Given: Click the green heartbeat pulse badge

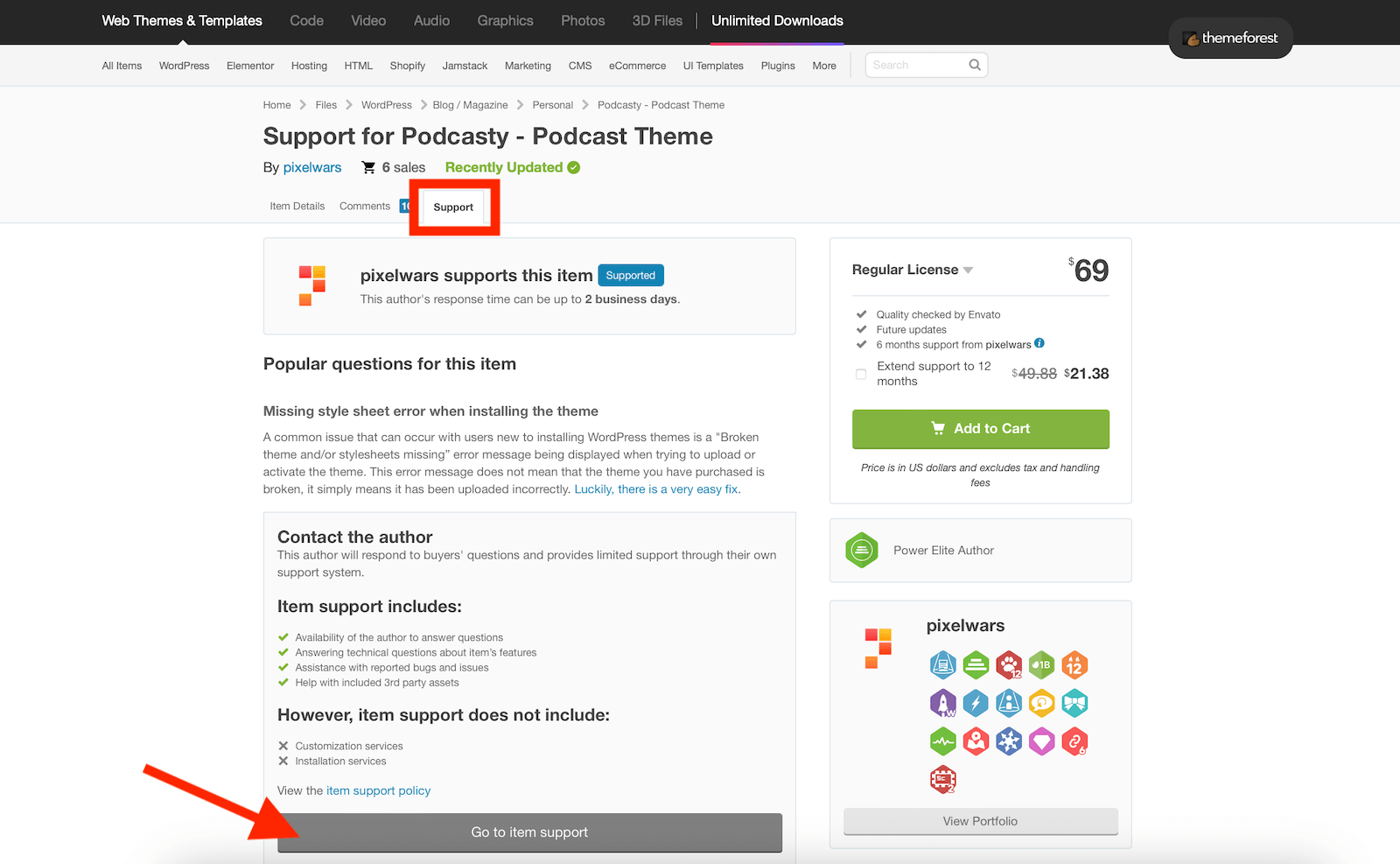Looking at the screenshot, I should click(x=942, y=741).
